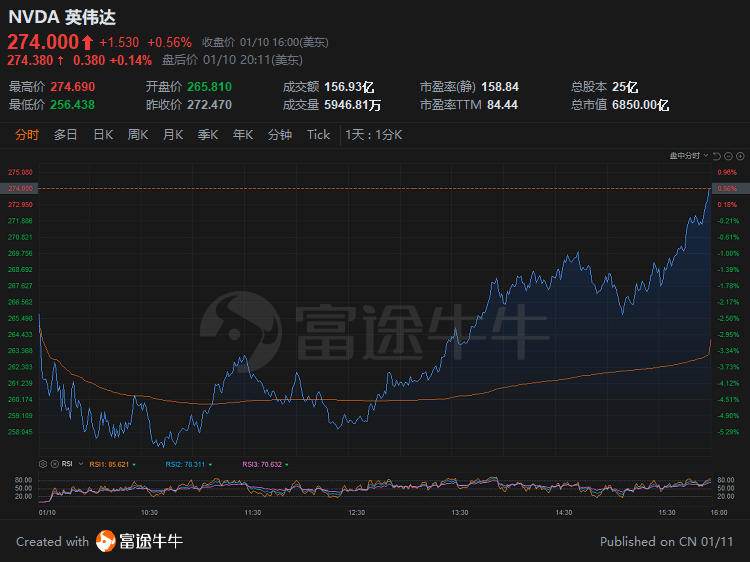This screenshot has width=750, height=562.
Task: Click the NVDA 英伟达 stock title
Action: point(62,18)
